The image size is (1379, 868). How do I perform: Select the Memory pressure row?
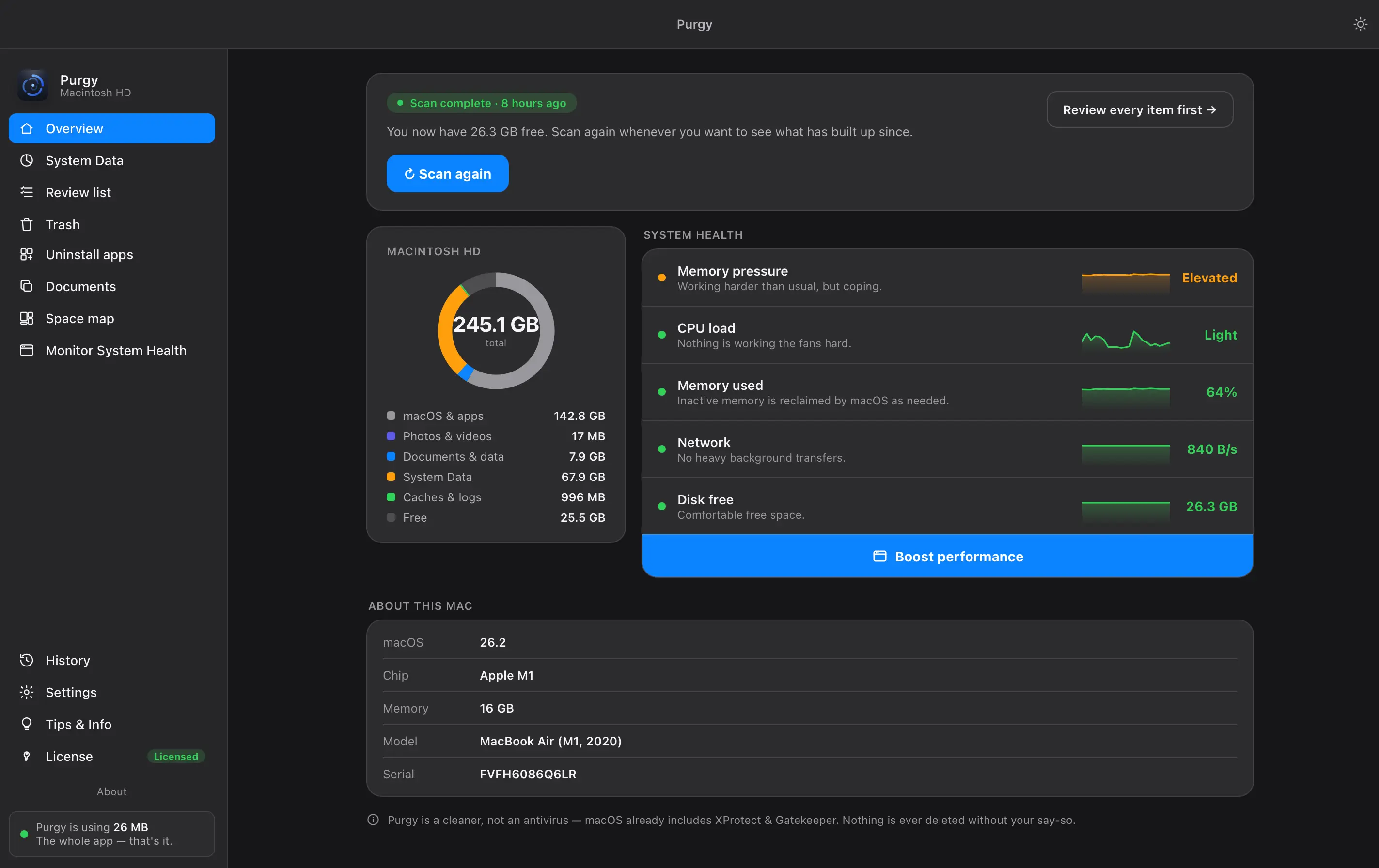coord(947,278)
